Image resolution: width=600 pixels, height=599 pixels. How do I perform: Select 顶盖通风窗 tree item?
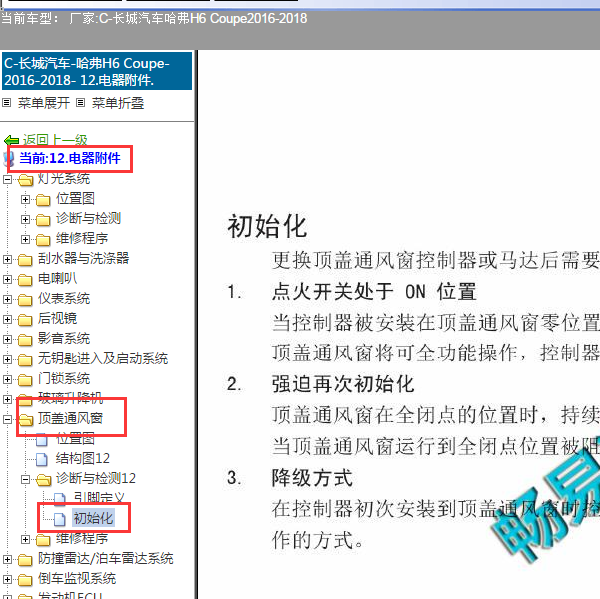[x=70, y=418]
